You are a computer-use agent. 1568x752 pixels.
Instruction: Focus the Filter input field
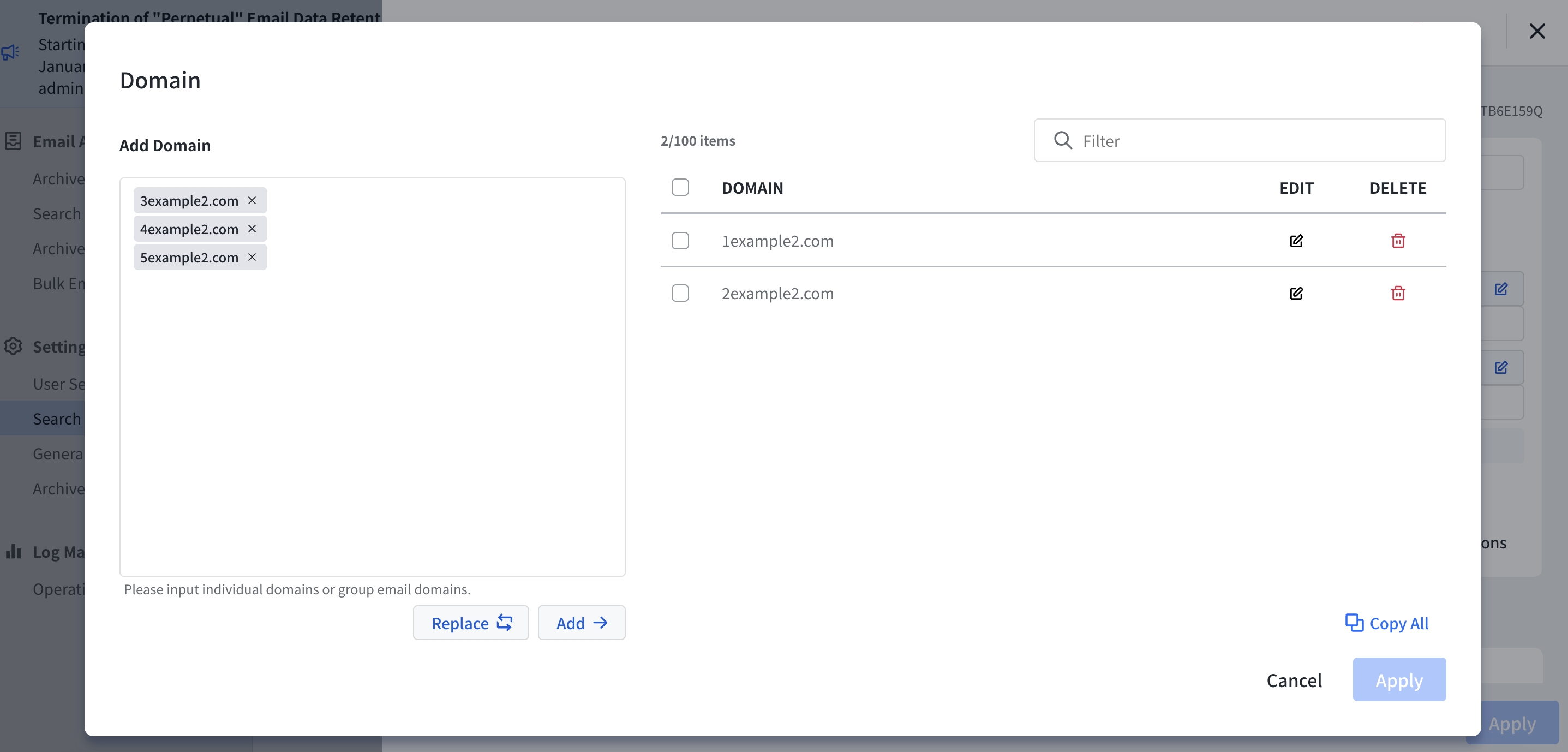pyautogui.click(x=1240, y=141)
